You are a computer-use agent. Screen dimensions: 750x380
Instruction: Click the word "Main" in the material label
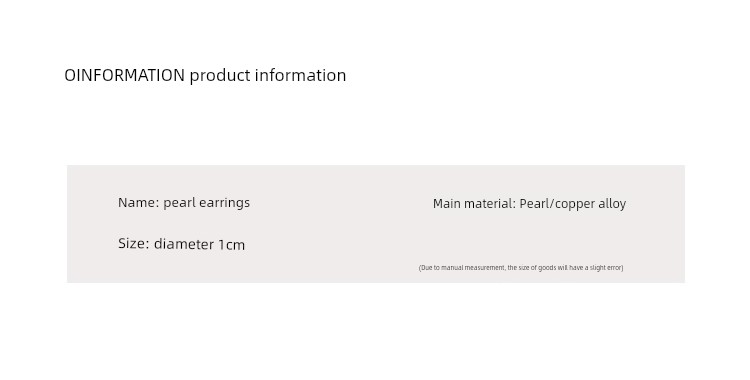(x=447, y=204)
